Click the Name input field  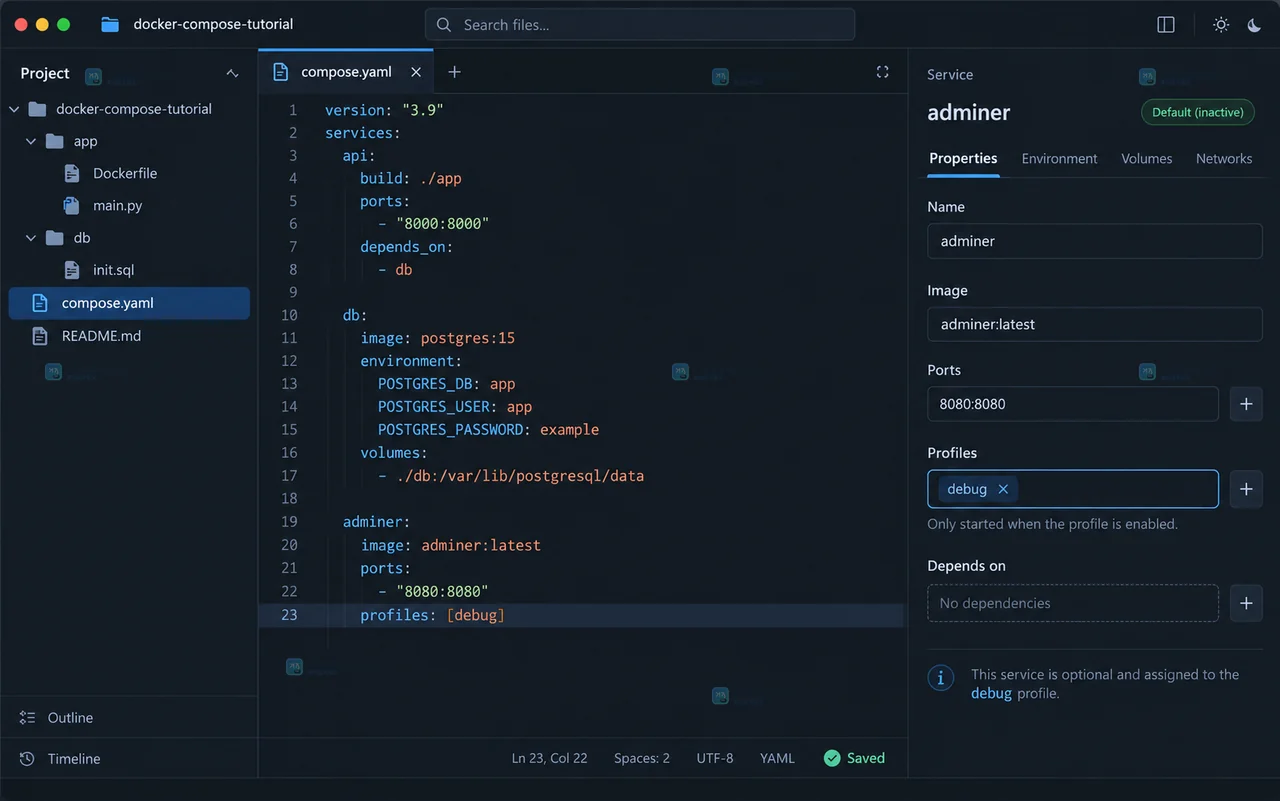pos(1095,241)
